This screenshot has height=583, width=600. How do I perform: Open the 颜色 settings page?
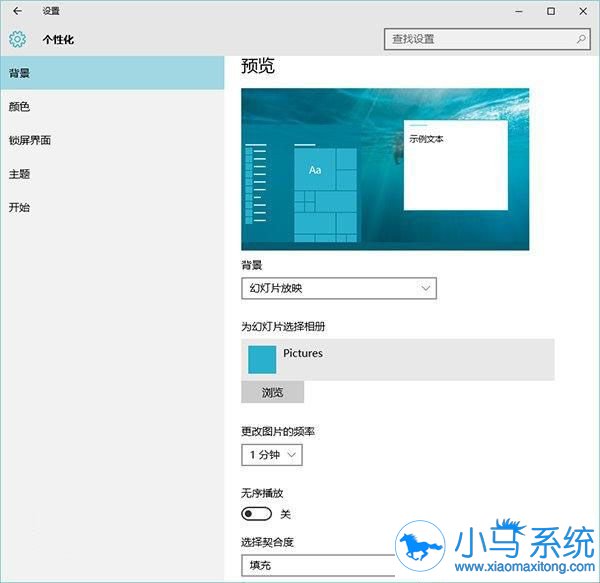click(x=112, y=107)
